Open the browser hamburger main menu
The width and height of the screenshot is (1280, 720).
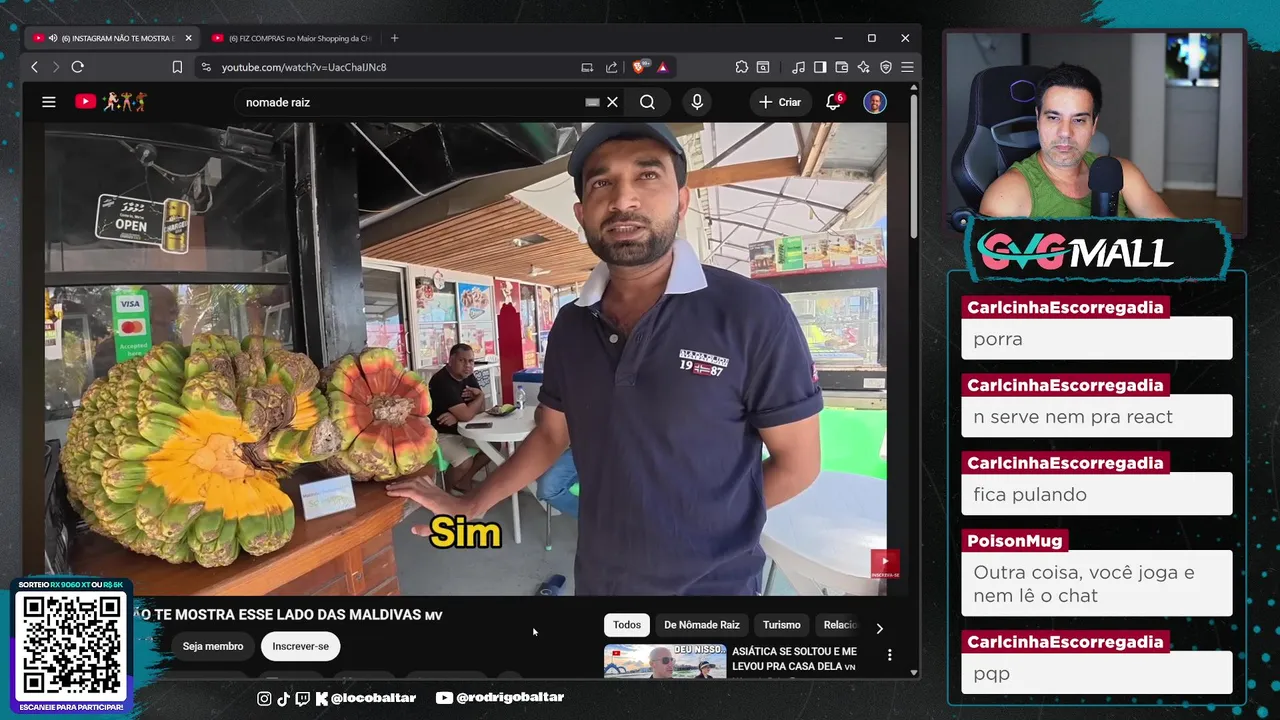tap(907, 67)
